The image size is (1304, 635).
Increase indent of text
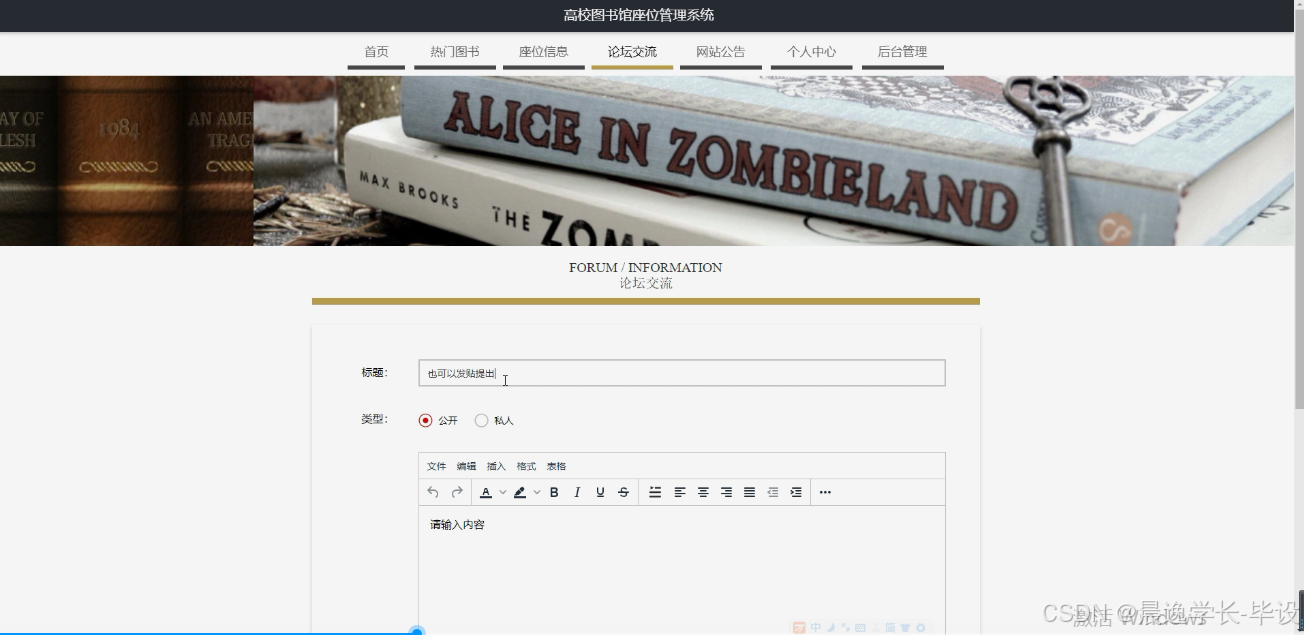796,492
